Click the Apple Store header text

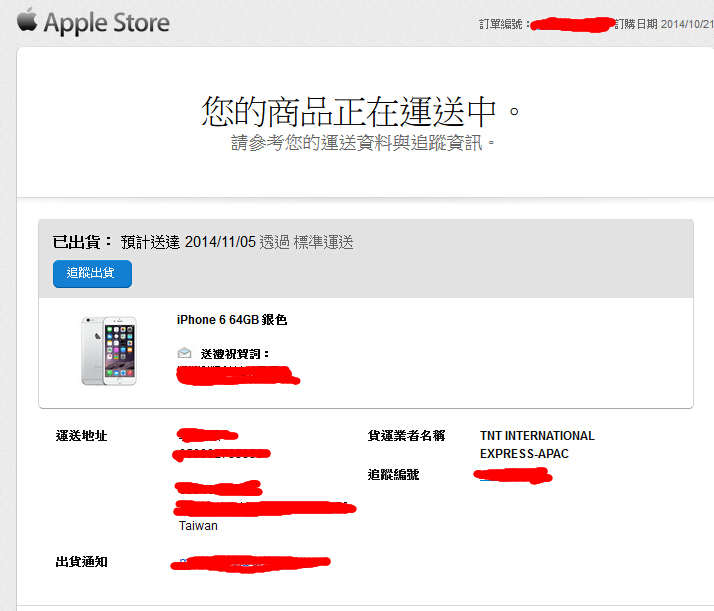(x=107, y=23)
